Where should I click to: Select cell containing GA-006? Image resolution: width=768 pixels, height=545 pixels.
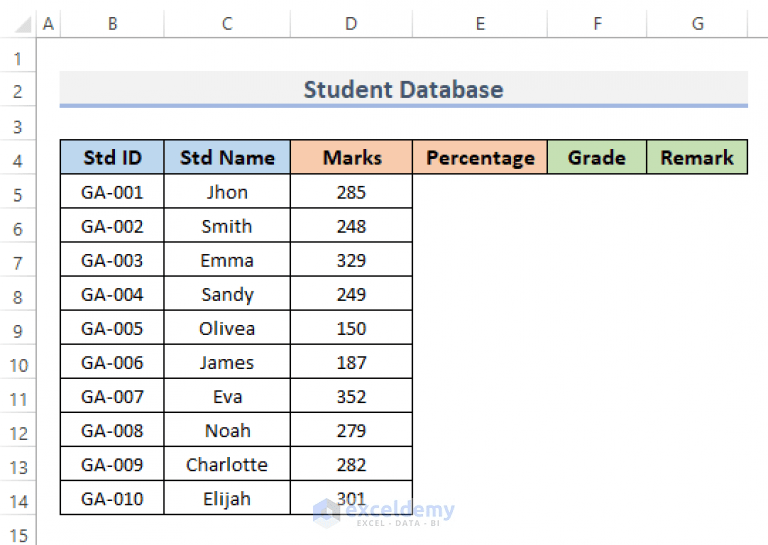112,362
